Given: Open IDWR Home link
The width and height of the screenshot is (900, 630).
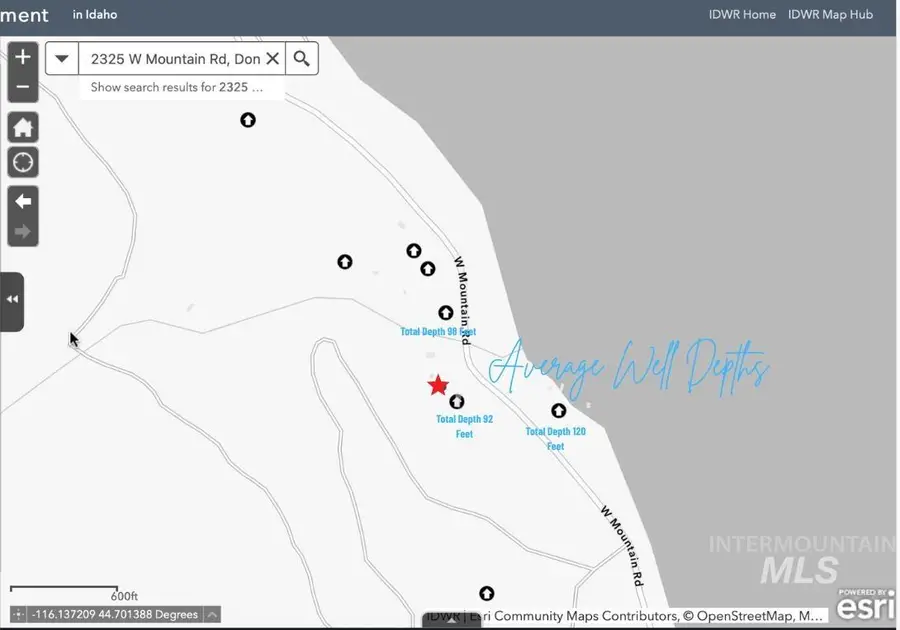Looking at the screenshot, I should click(x=742, y=15).
